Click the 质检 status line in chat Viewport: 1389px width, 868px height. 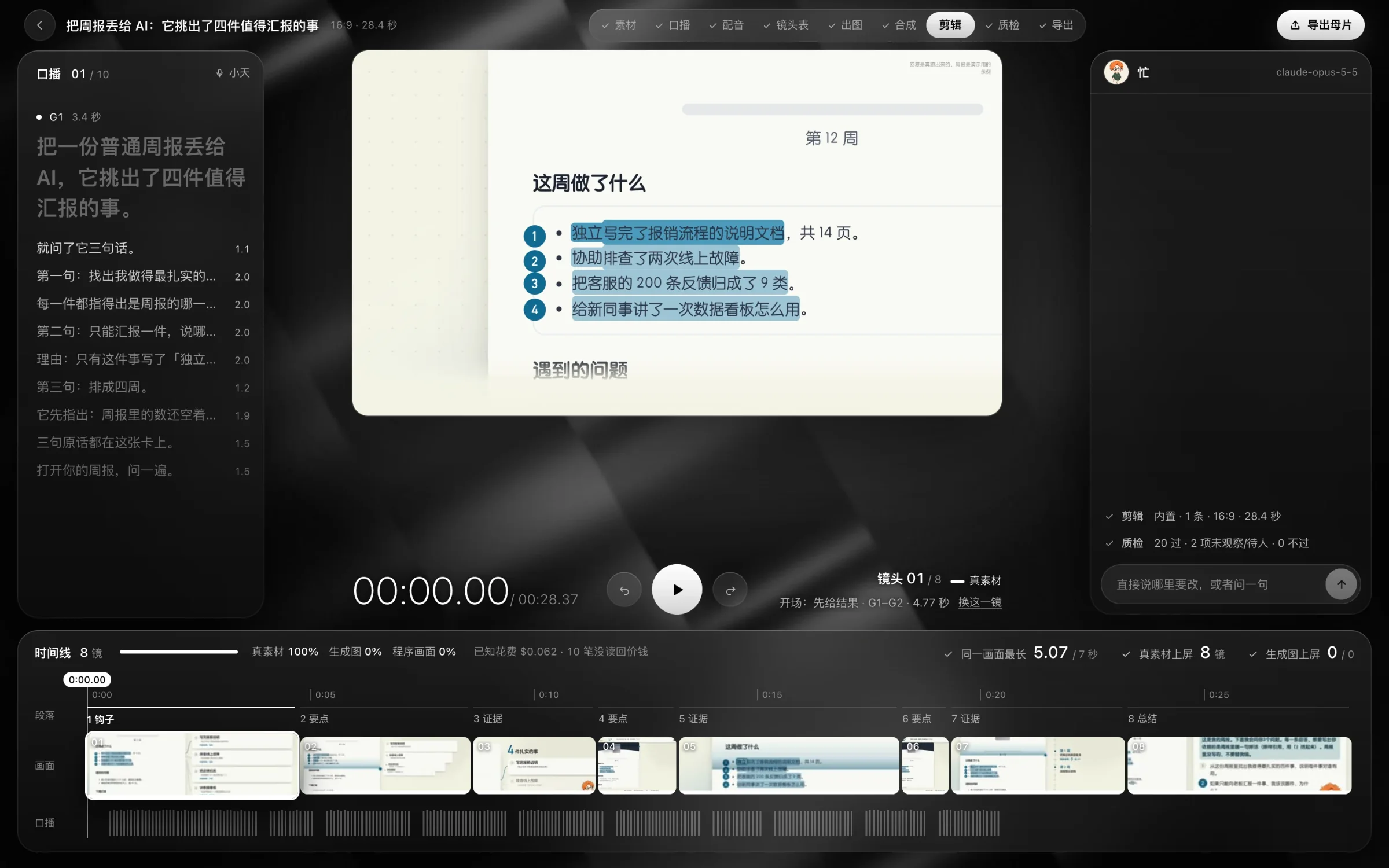(x=1207, y=543)
